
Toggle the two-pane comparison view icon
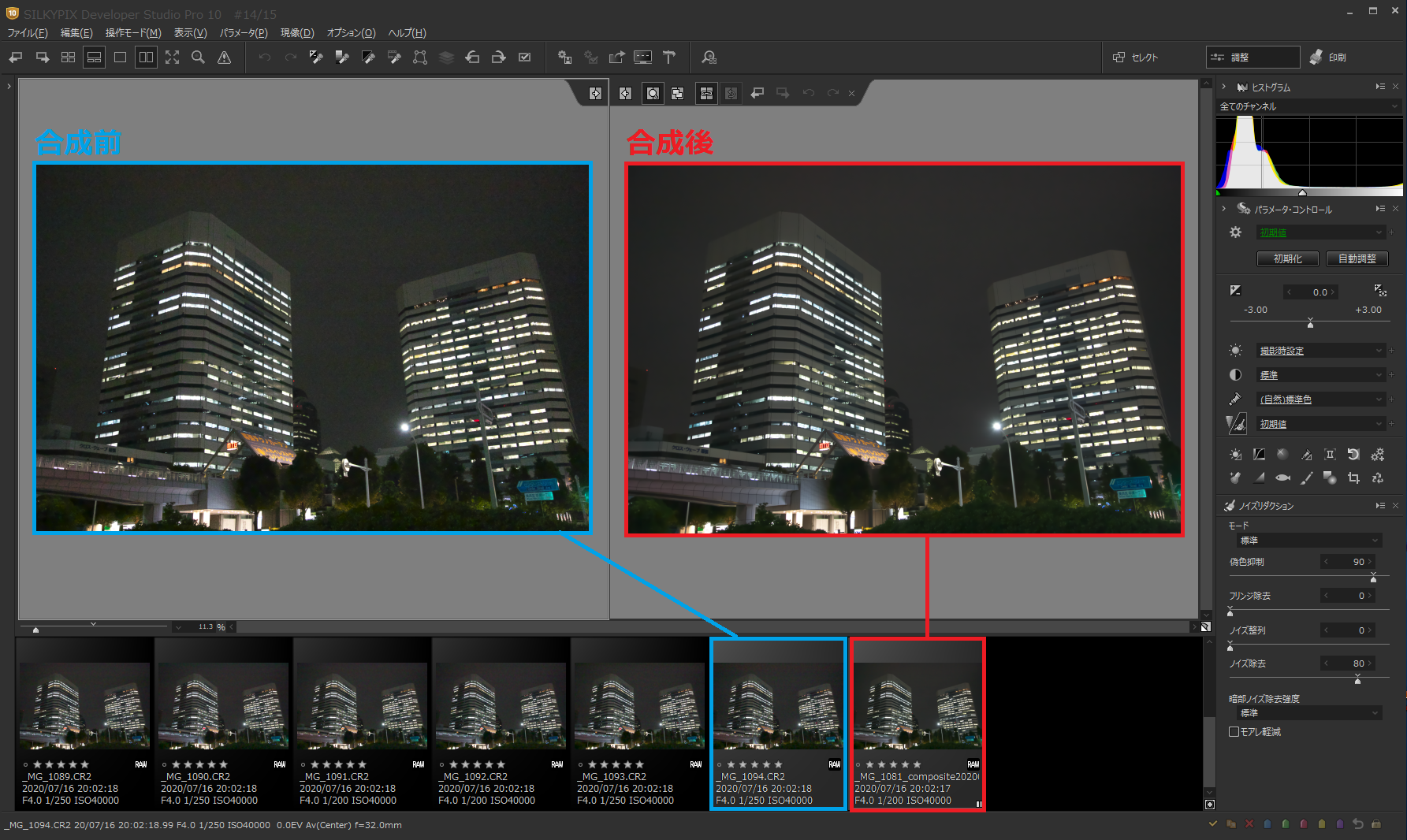pyautogui.click(x=146, y=58)
